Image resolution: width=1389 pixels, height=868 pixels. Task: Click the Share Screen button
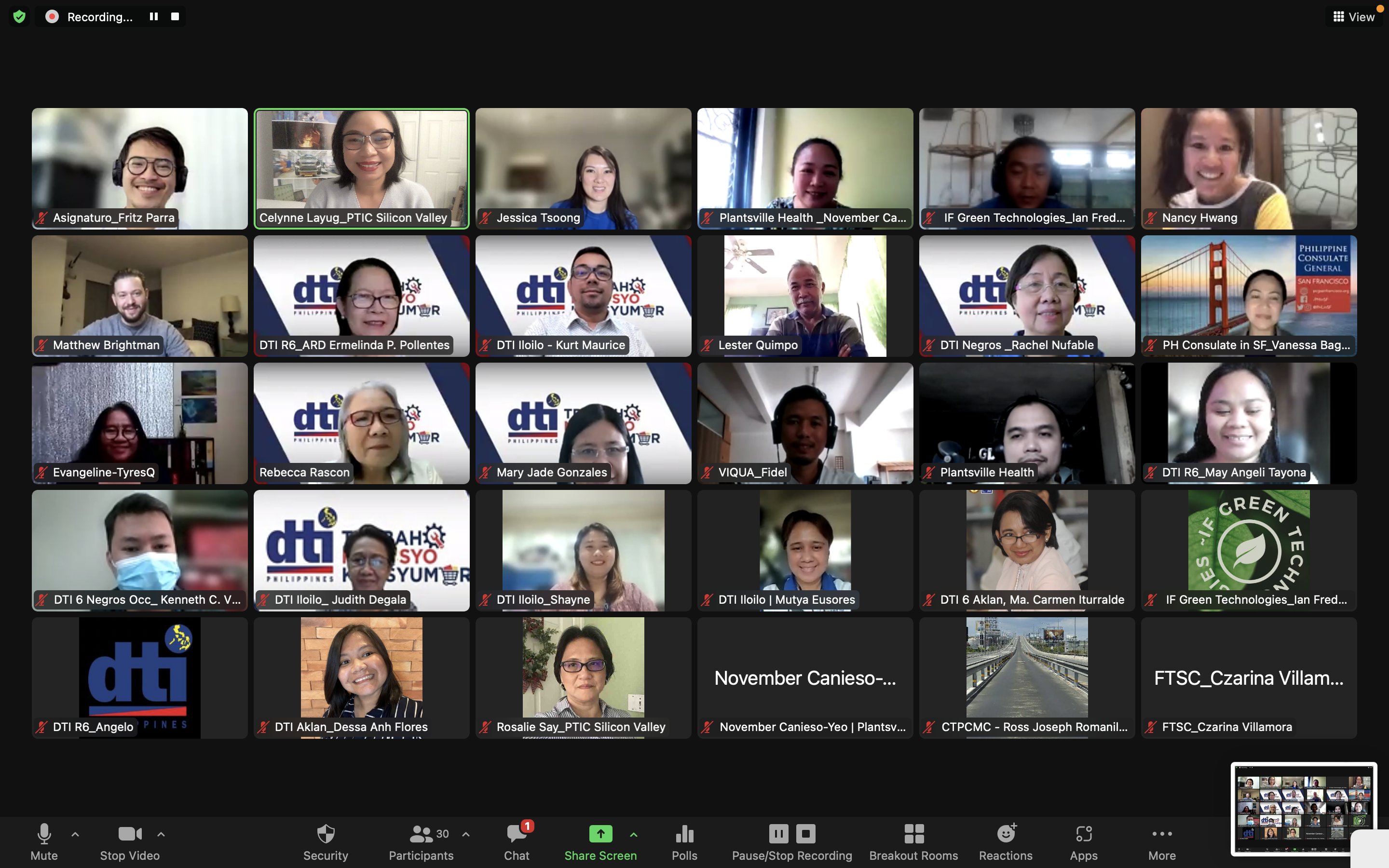tap(600, 834)
